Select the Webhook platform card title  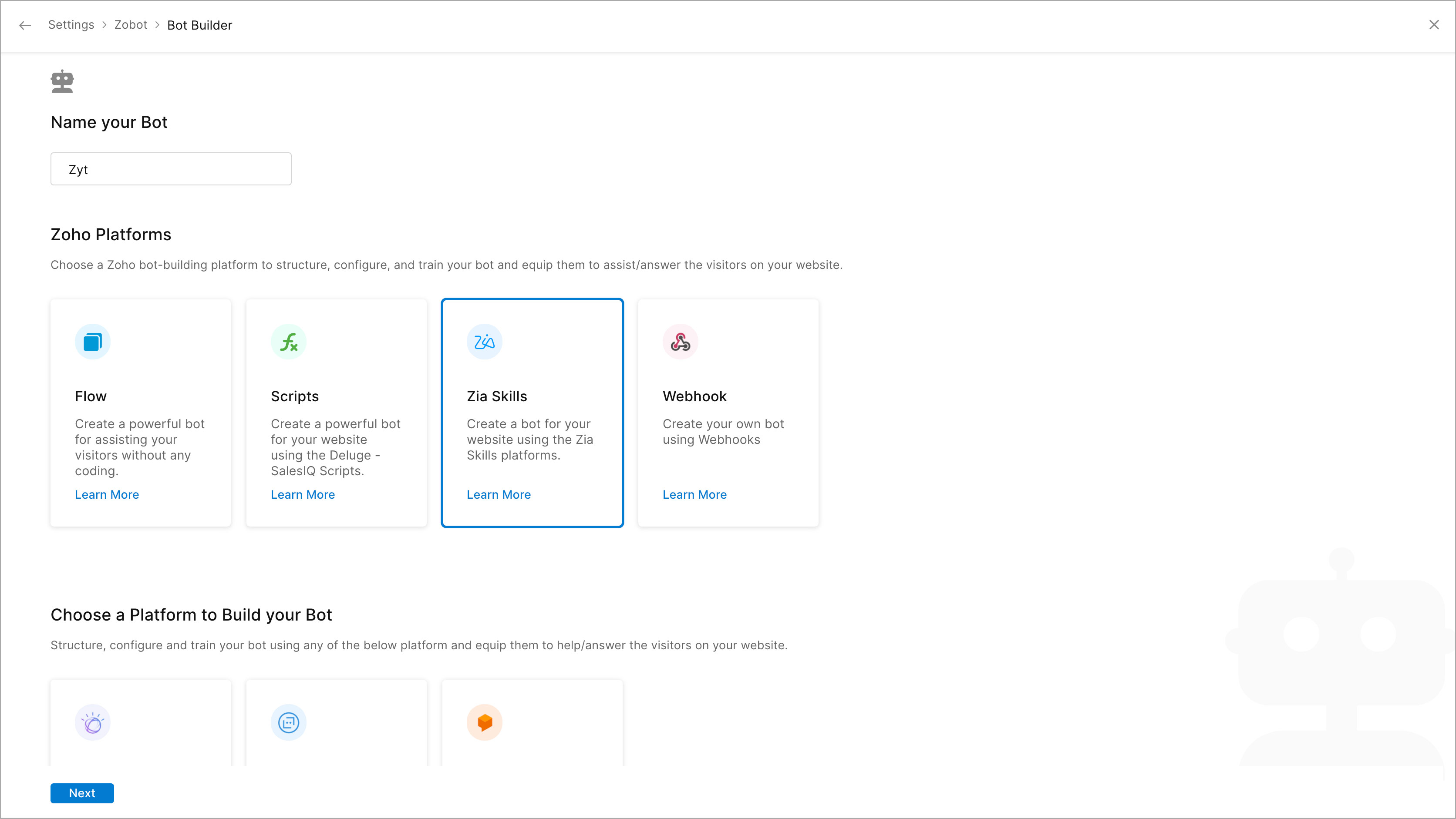coord(694,396)
